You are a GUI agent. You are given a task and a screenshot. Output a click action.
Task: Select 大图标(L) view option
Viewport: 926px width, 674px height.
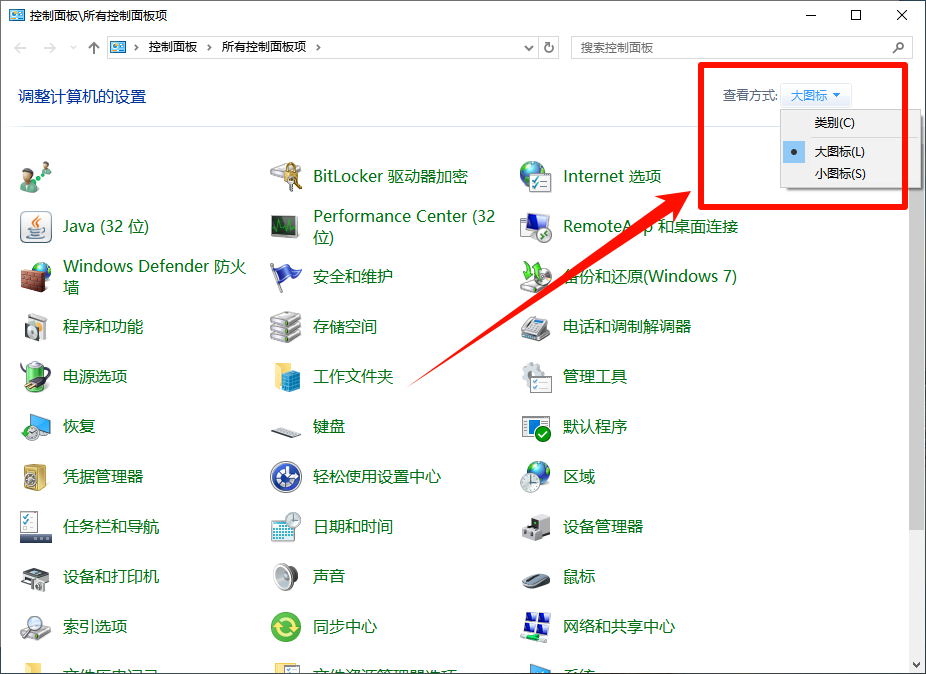point(840,151)
